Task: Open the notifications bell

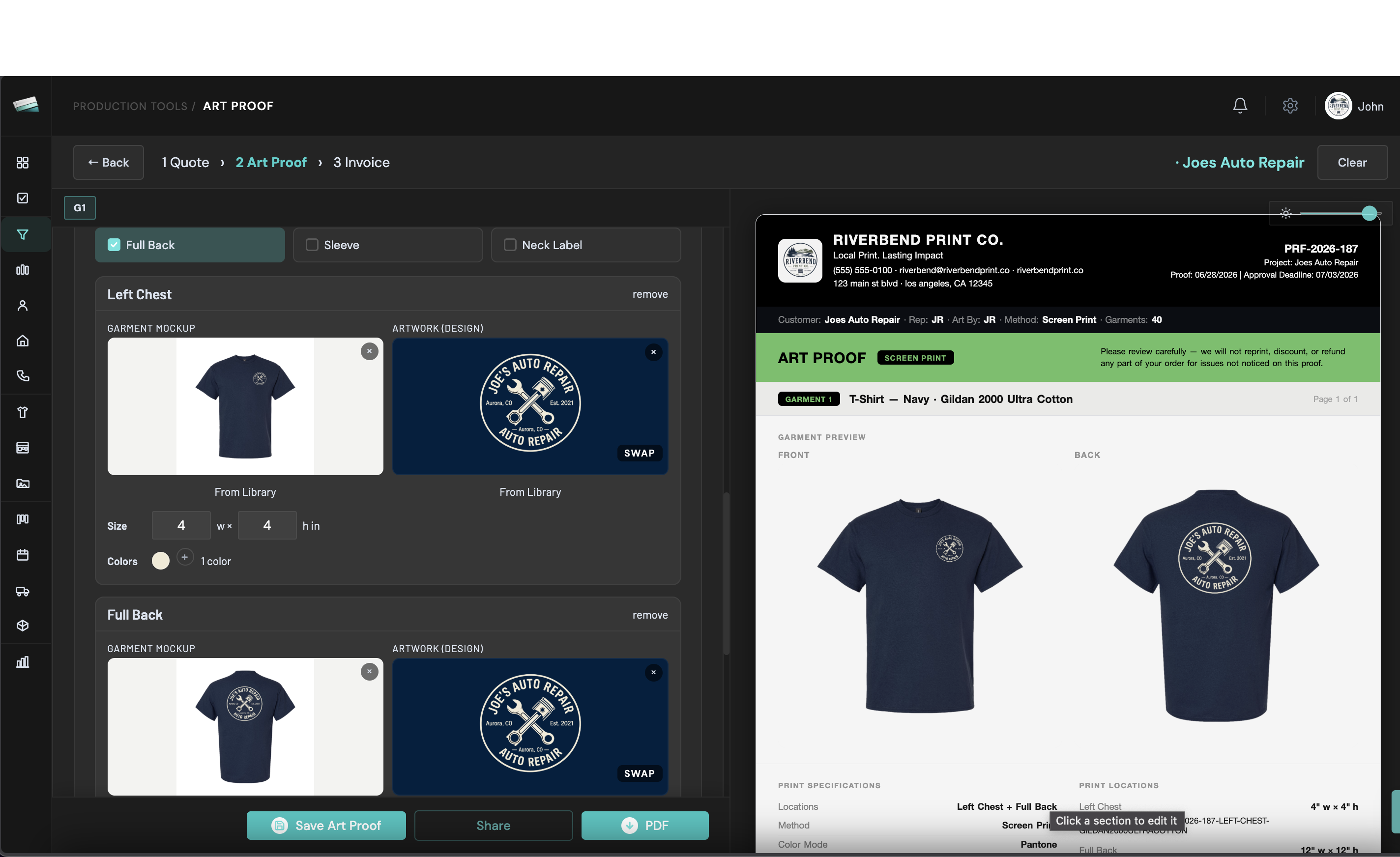Action: (x=1240, y=106)
